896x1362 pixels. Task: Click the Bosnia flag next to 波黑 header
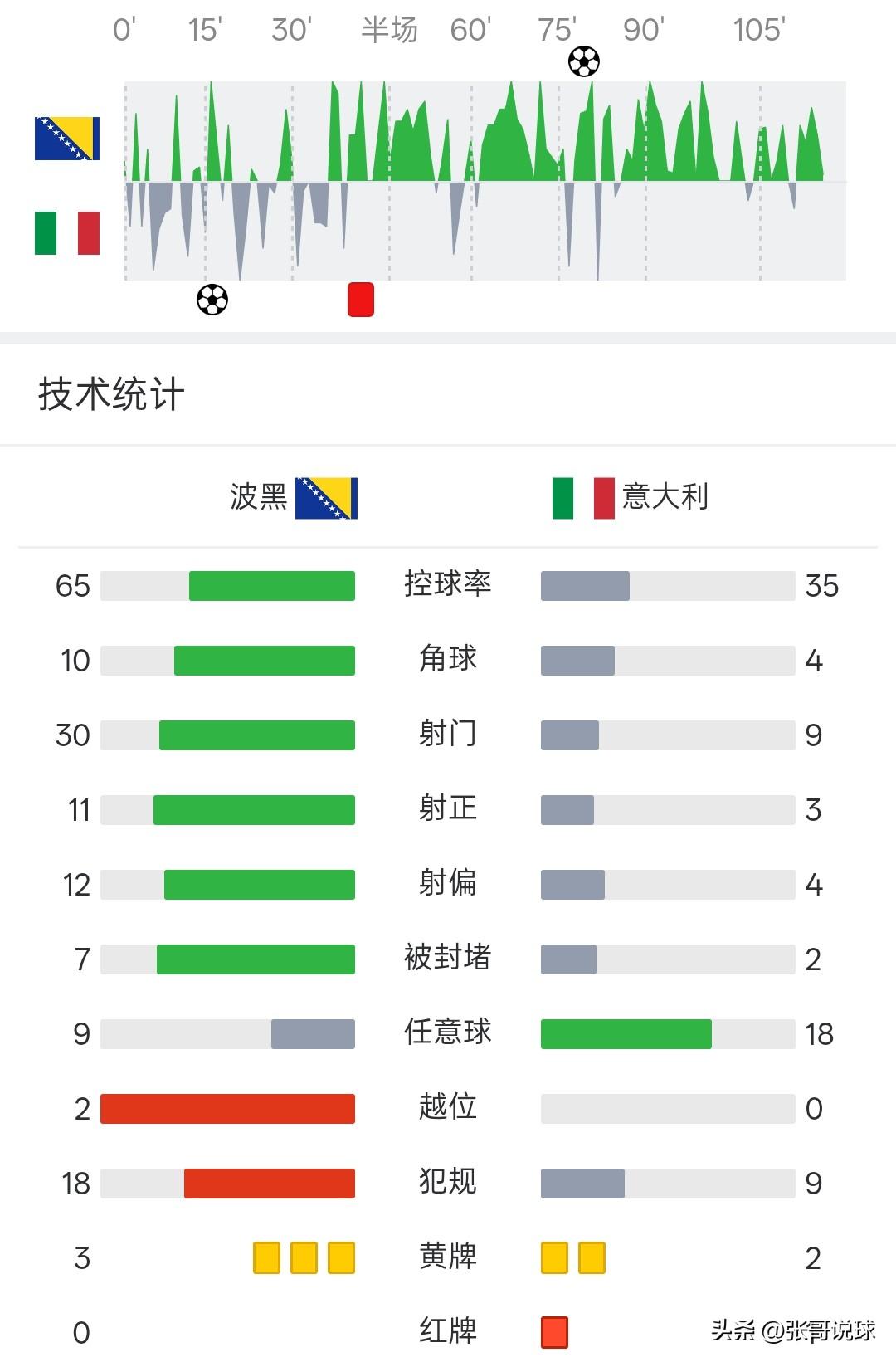pyautogui.click(x=326, y=498)
